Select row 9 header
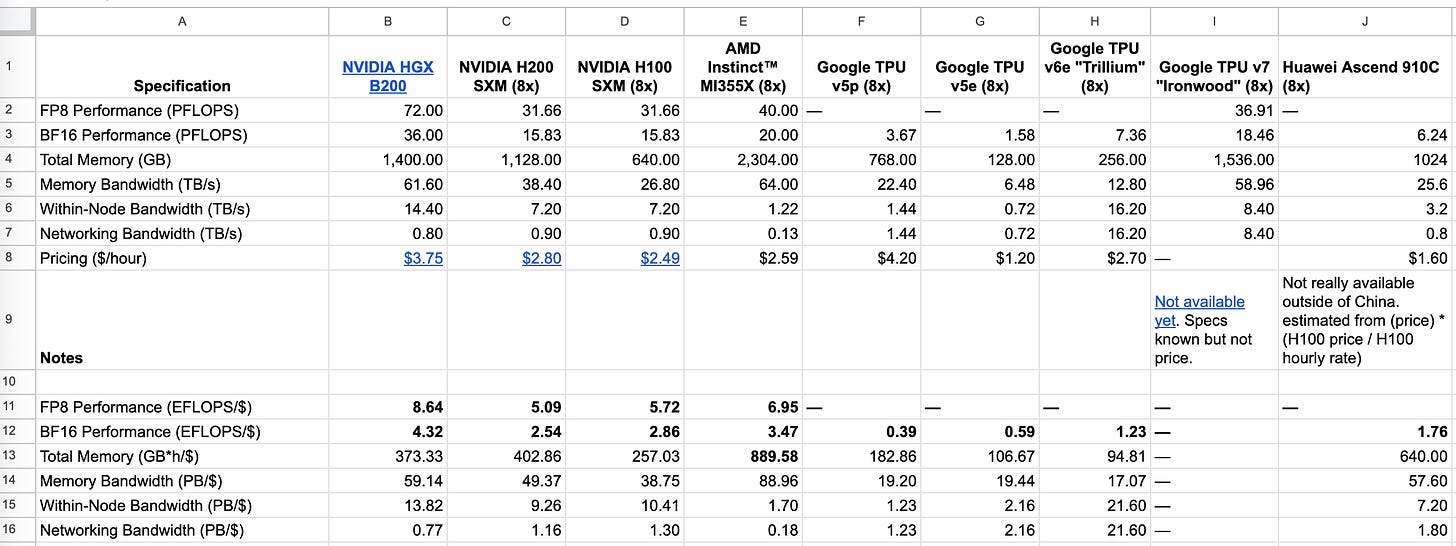Image resolution: width=1456 pixels, height=546 pixels. [17, 320]
